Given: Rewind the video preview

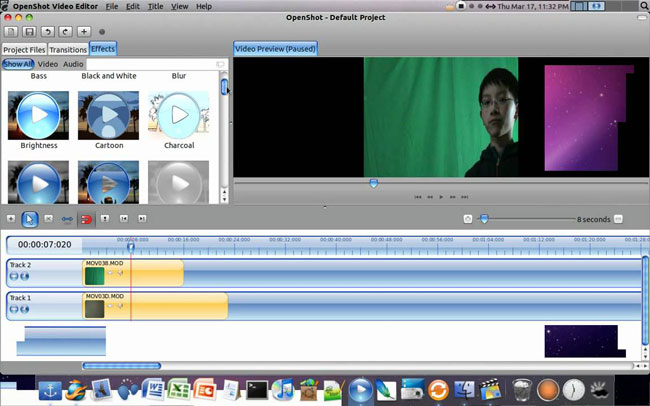Looking at the screenshot, I should pos(430,197).
